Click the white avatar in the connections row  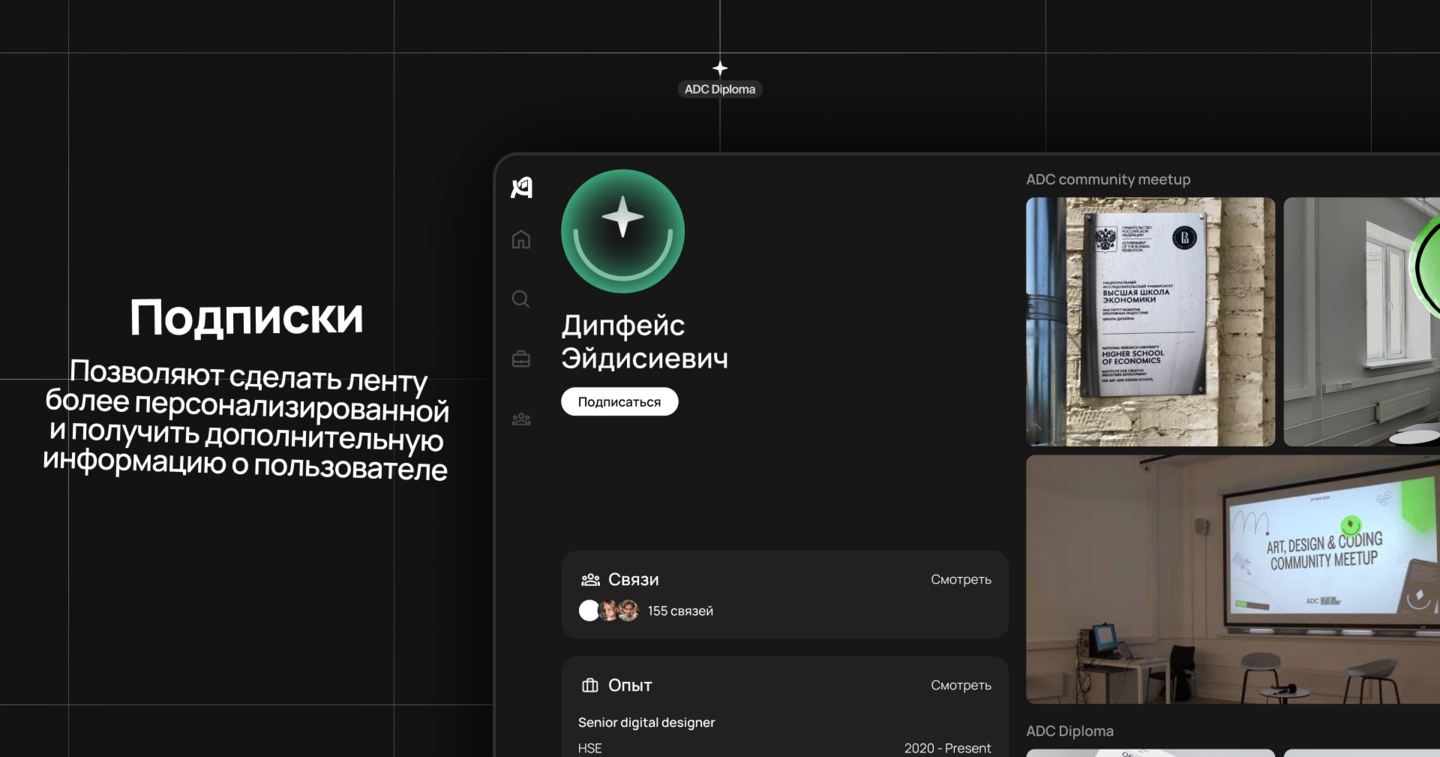[589, 610]
